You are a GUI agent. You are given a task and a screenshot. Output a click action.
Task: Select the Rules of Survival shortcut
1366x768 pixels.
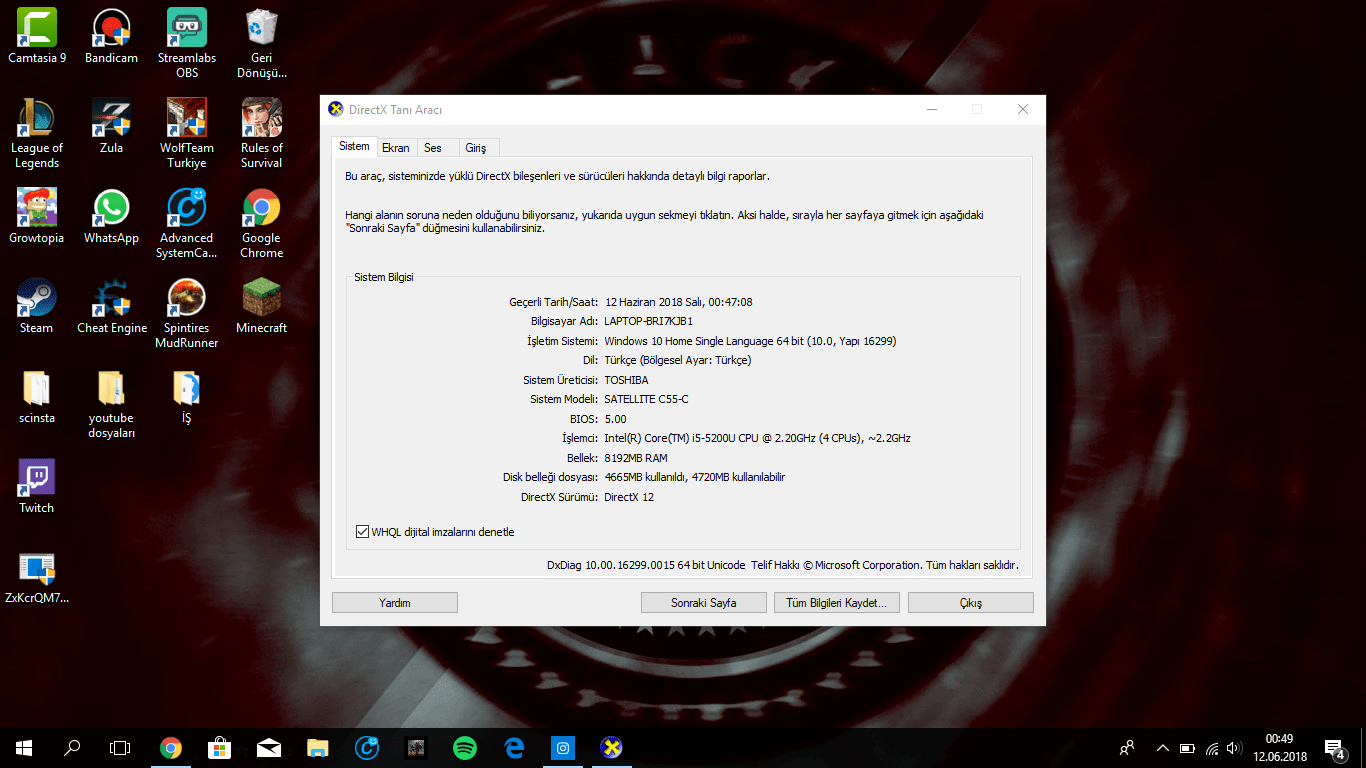tap(262, 133)
